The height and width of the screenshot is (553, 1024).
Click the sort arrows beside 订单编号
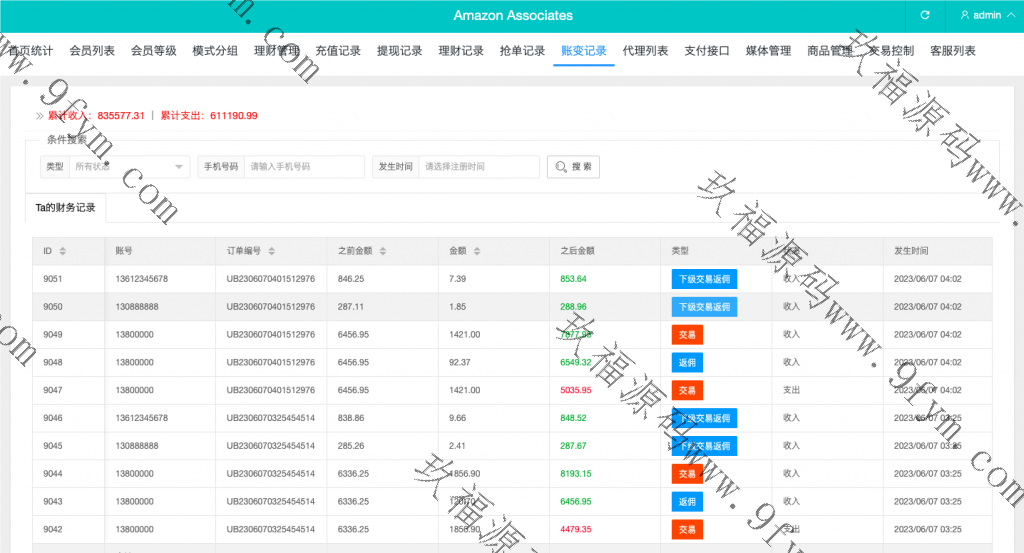coord(271,251)
